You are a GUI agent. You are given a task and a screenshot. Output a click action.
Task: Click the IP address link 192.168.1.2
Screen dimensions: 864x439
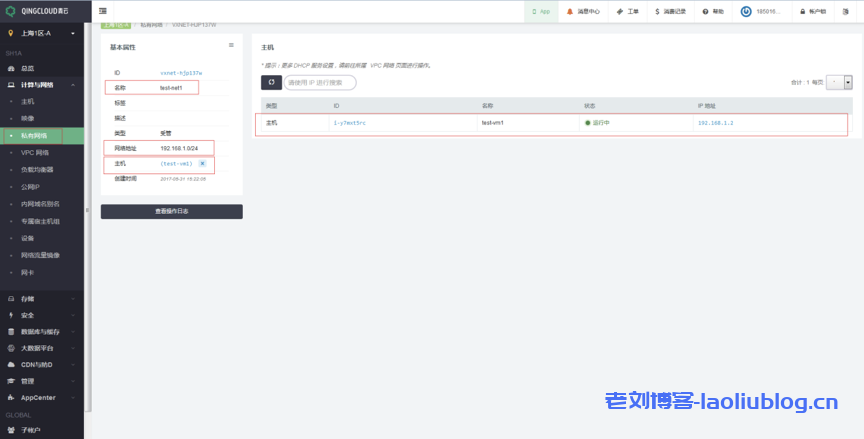pyautogui.click(x=715, y=123)
